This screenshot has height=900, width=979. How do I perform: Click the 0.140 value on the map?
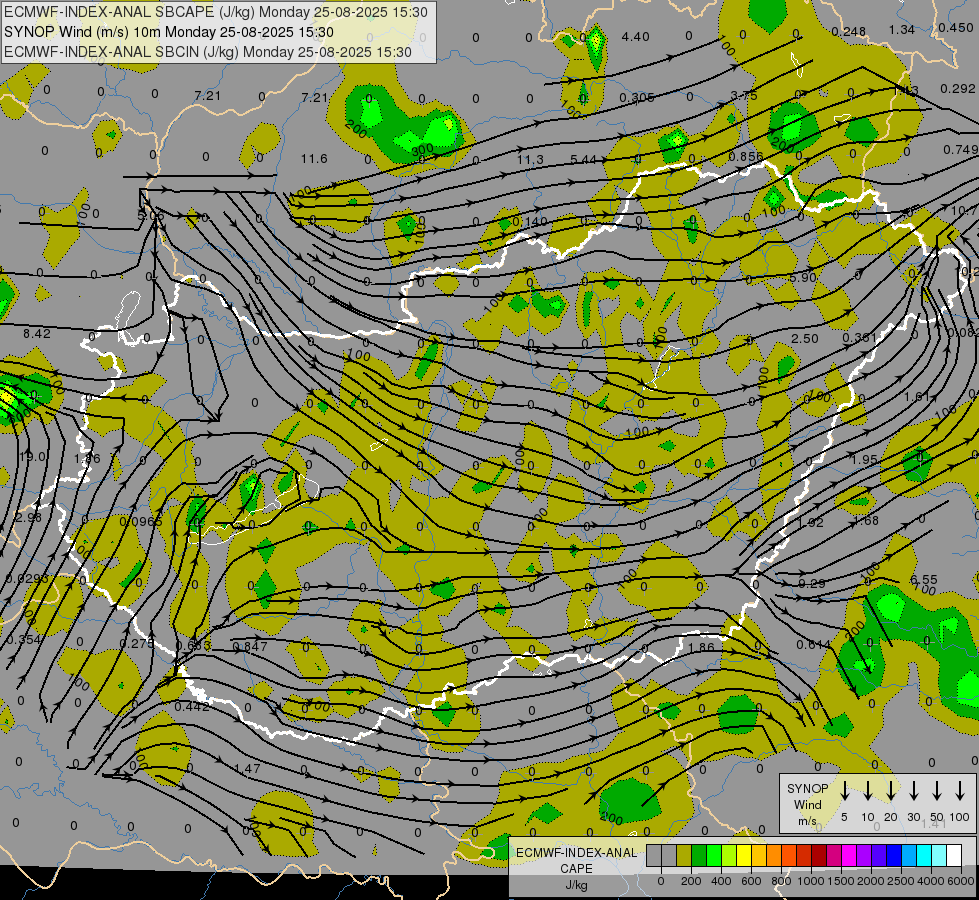pos(529,221)
